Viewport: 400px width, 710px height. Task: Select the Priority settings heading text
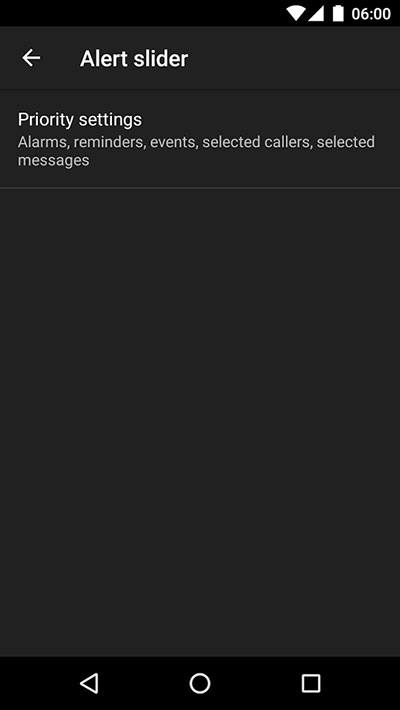click(80, 120)
